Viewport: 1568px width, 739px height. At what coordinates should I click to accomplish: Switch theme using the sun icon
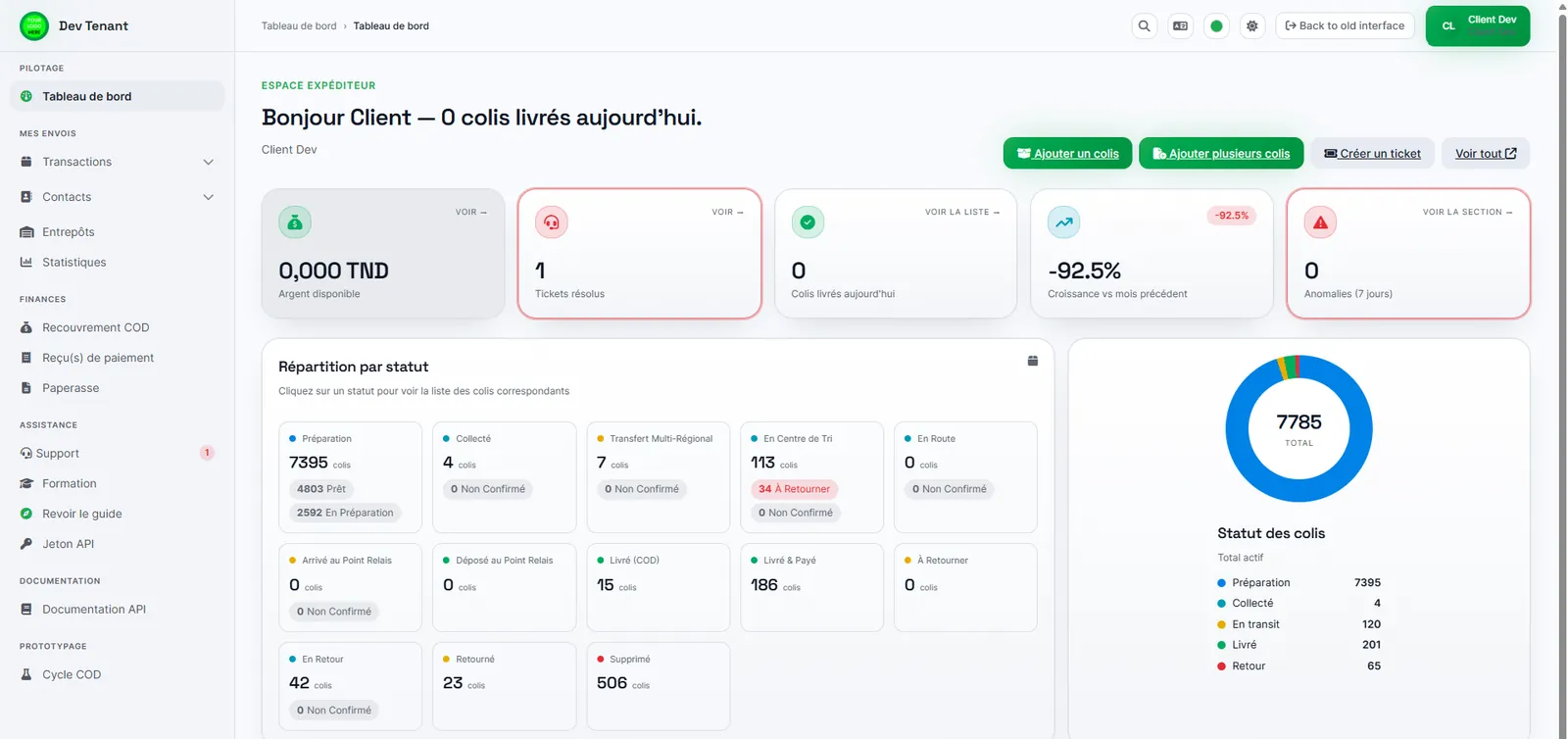(1252, 26)
